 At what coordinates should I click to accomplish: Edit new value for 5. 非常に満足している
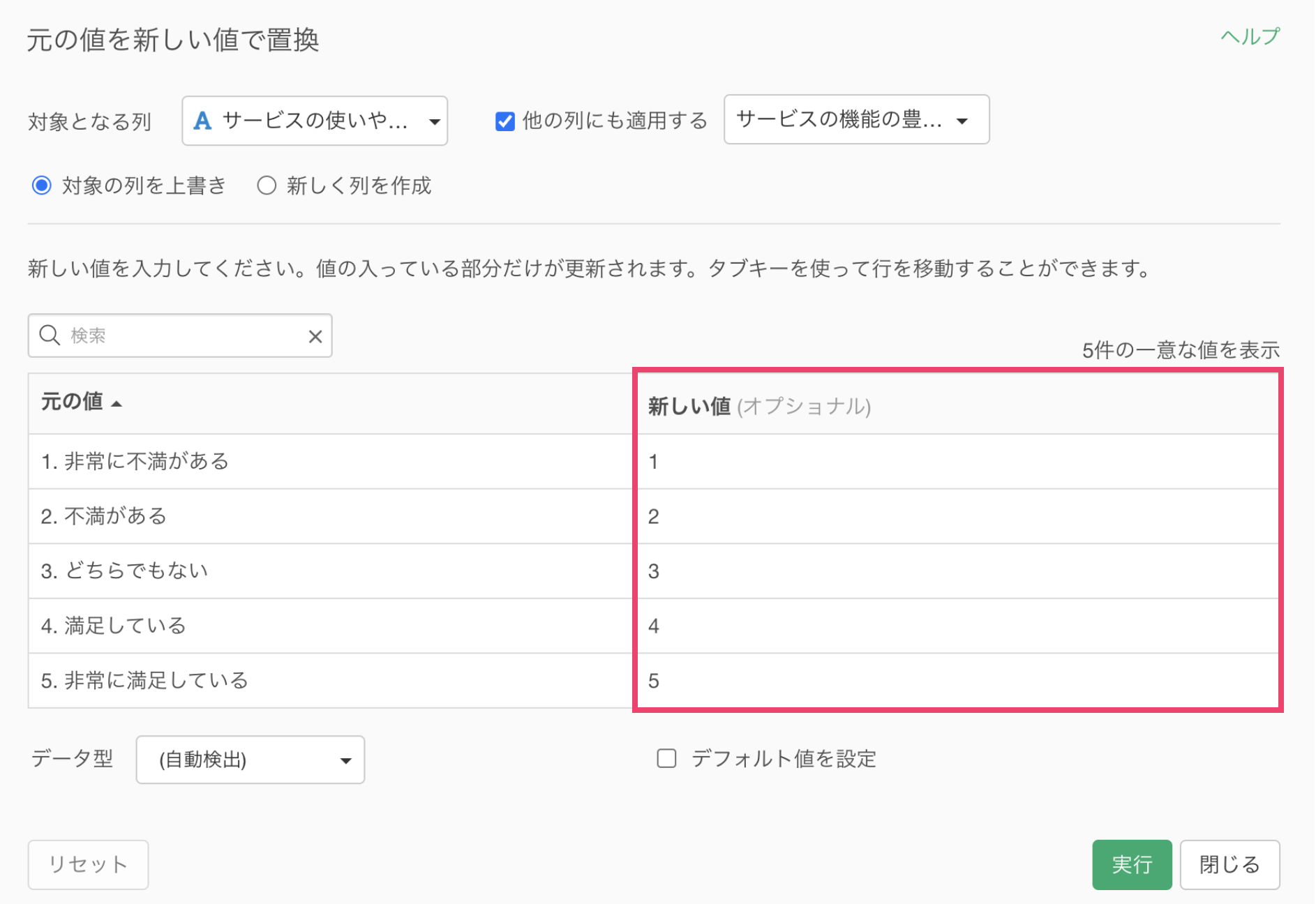coord(956,681)
